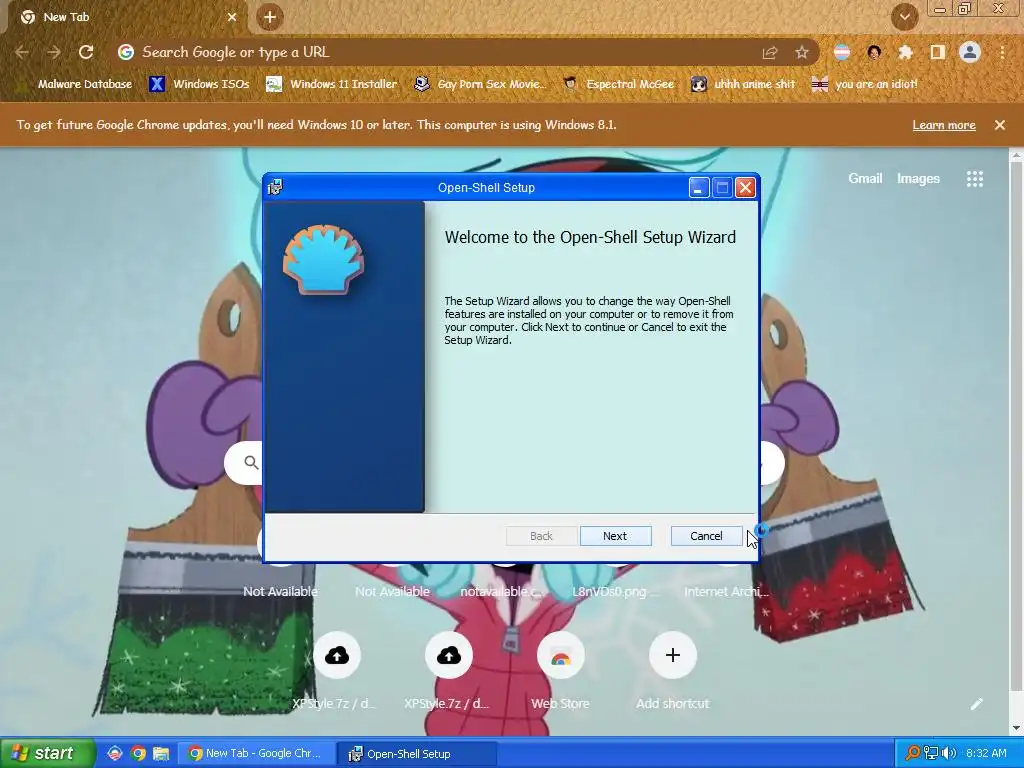Open Malware Database bookmark
The image size is (1024, 768).
tap(76, 84)
